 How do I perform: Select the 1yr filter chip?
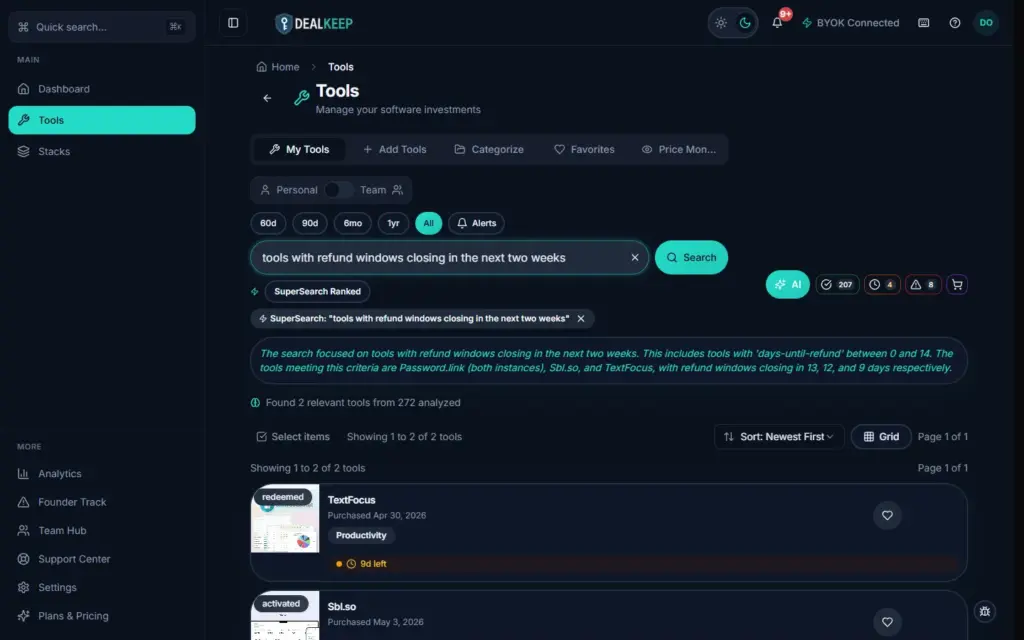(x=393, y=223)
